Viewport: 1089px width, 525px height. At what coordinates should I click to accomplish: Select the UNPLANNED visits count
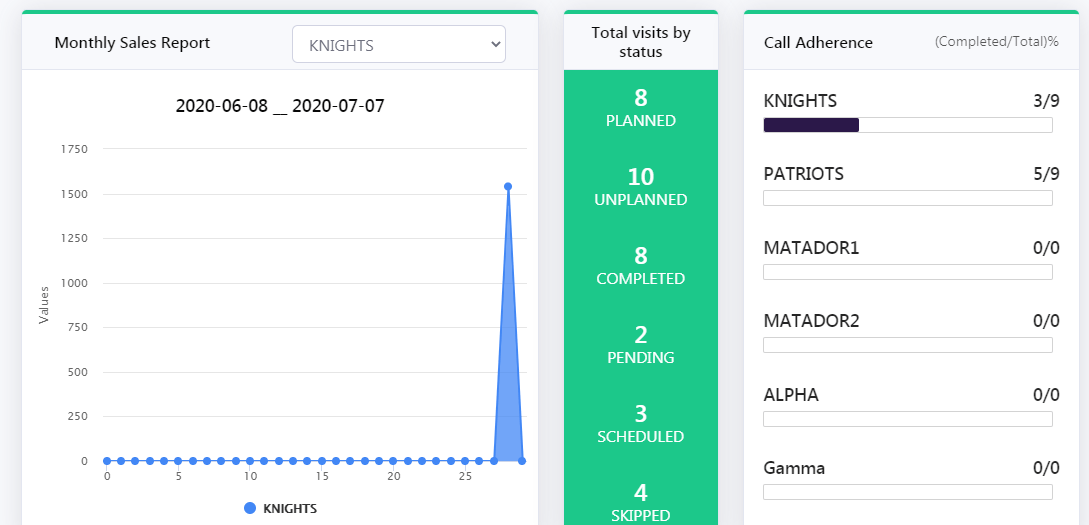coord(641,177)
